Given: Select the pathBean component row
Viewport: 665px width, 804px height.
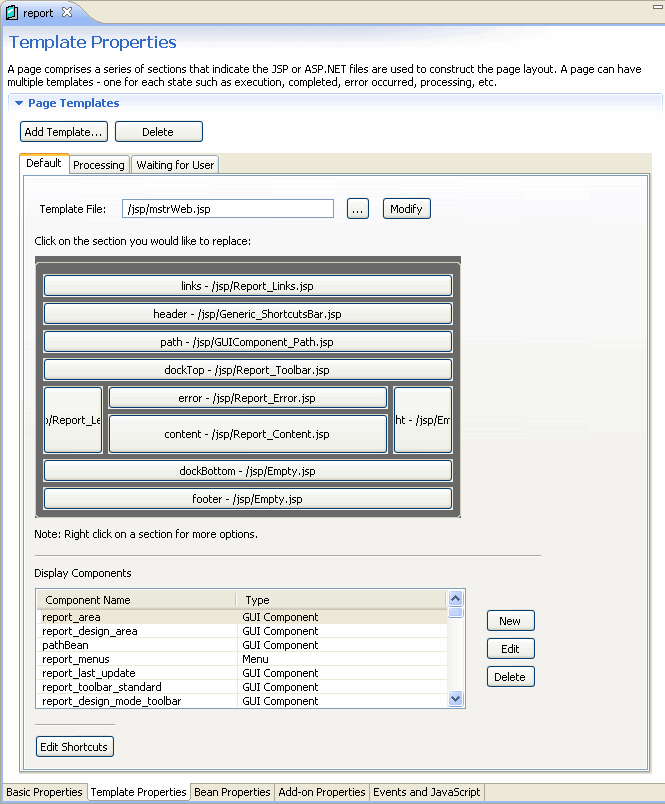Looking at the screenshot, I should 242,645.
